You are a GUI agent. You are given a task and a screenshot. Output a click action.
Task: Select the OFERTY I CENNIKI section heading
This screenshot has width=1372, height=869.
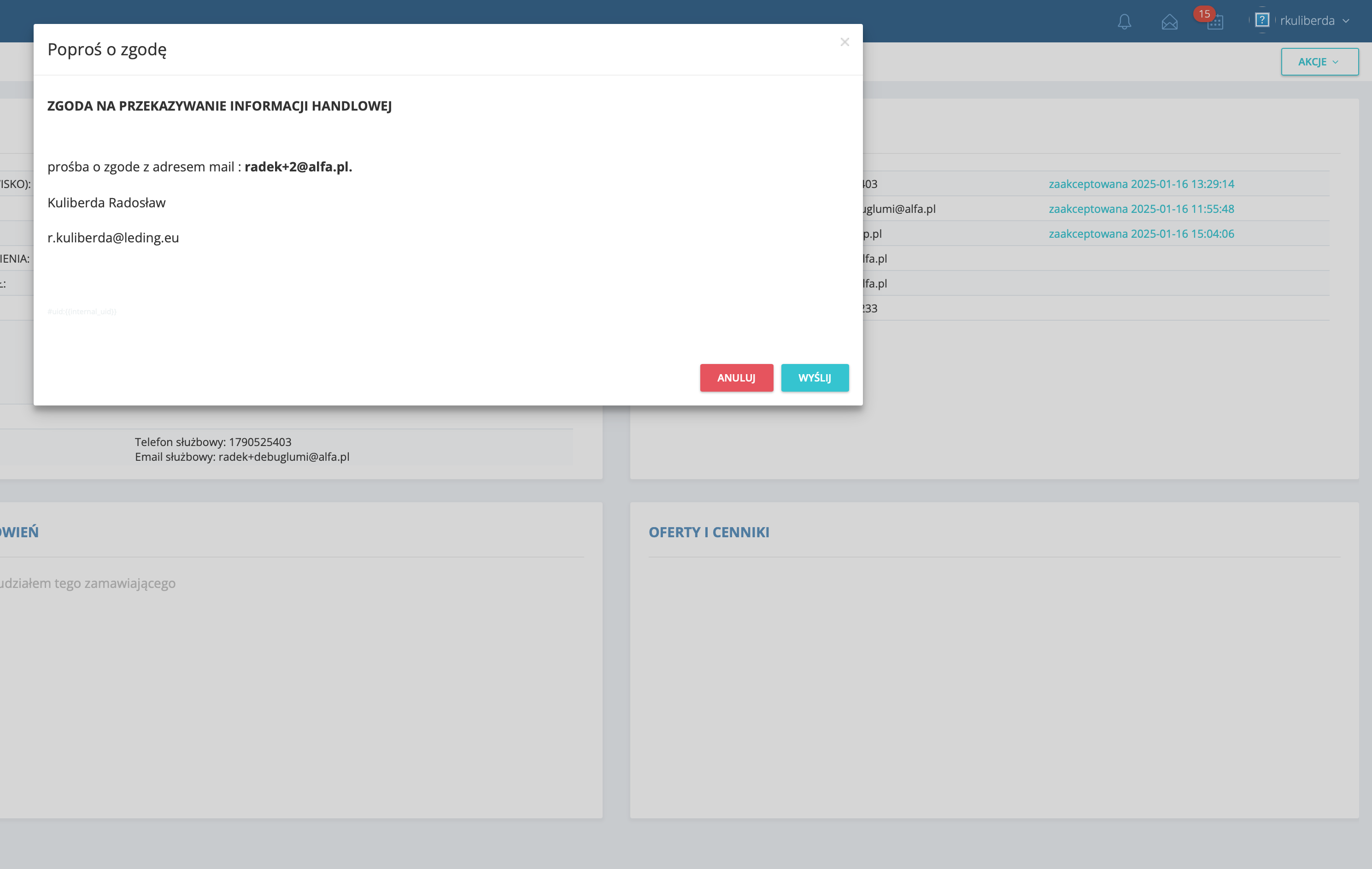709,532
